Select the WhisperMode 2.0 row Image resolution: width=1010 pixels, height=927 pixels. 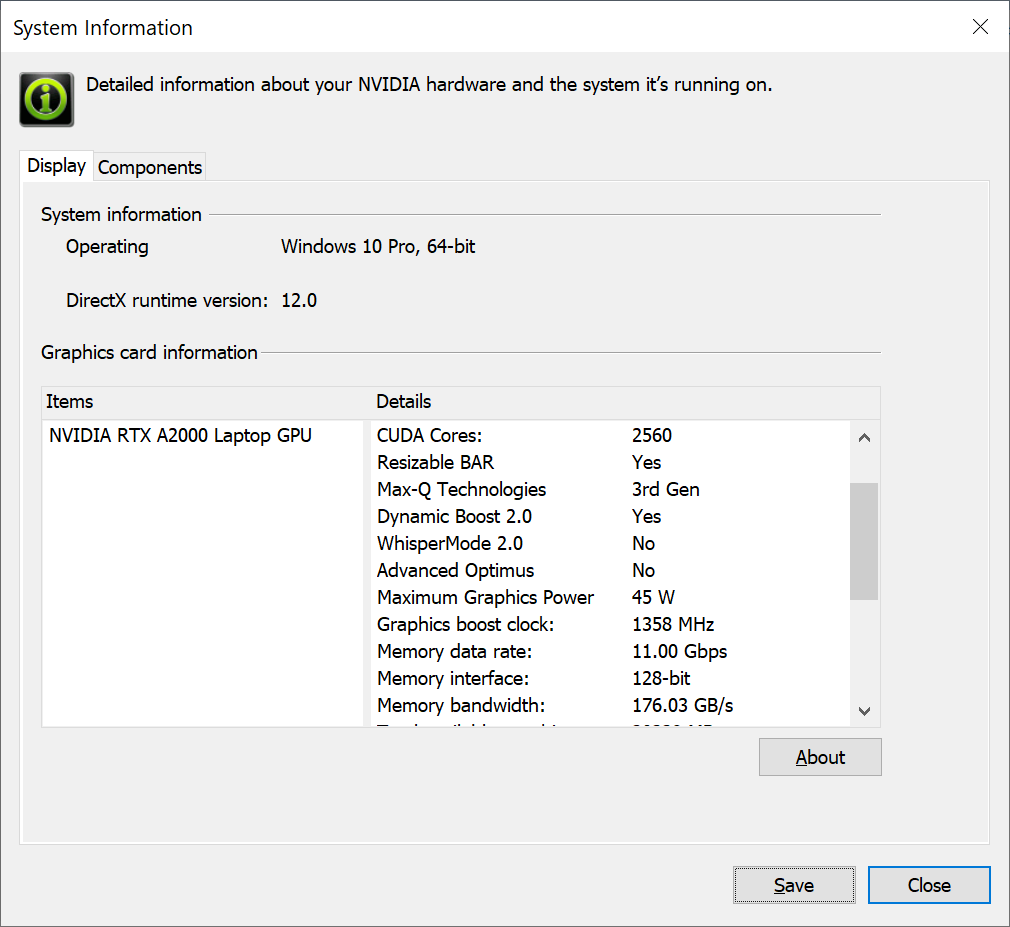pyautogui.click(x=611, y=544)
